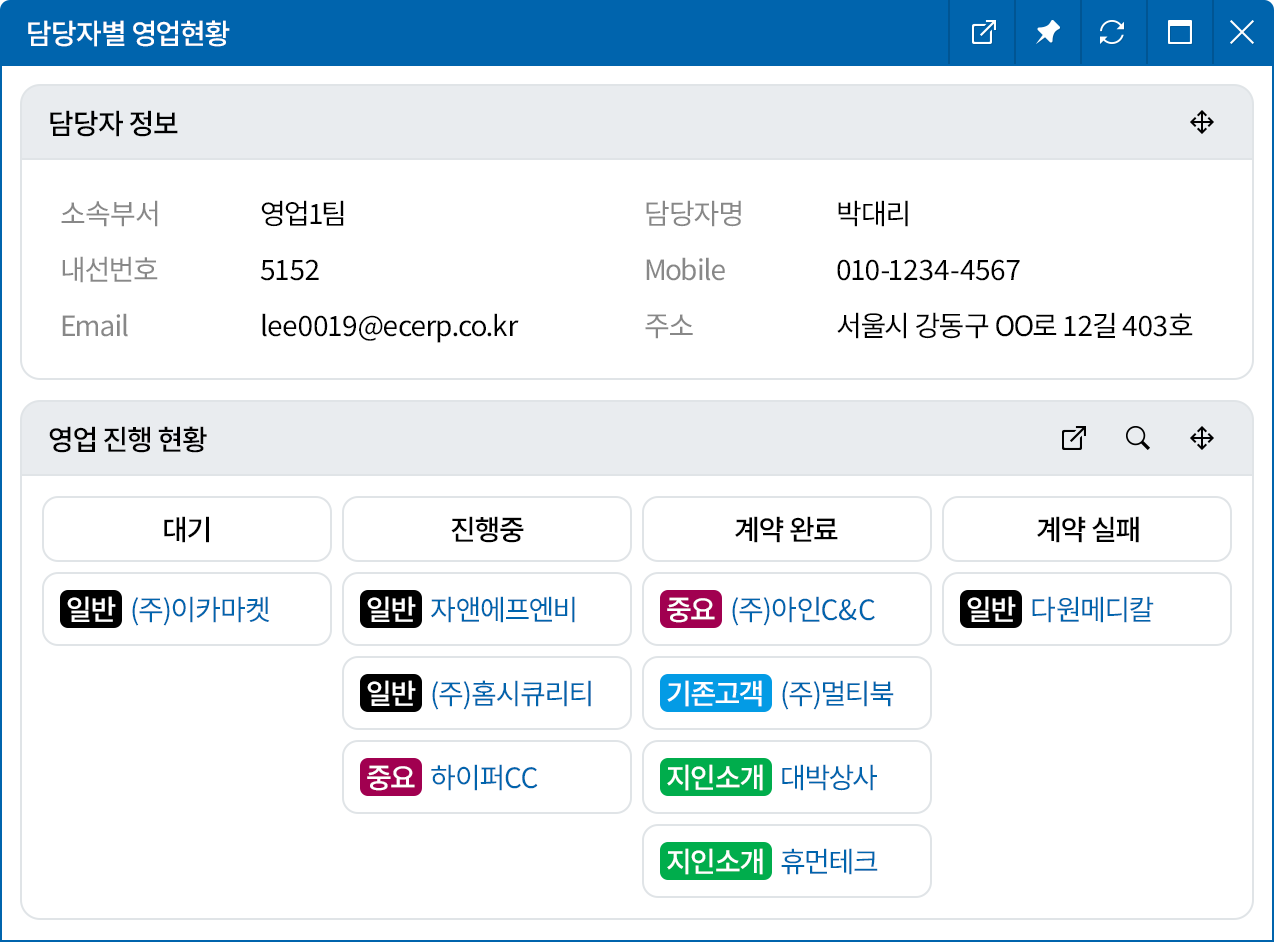The height and width of the screenshot is (942, 1274).
Task: Open the (주)이카마켓 deal link
Action: pyautogui.click(x=200, y=609)
